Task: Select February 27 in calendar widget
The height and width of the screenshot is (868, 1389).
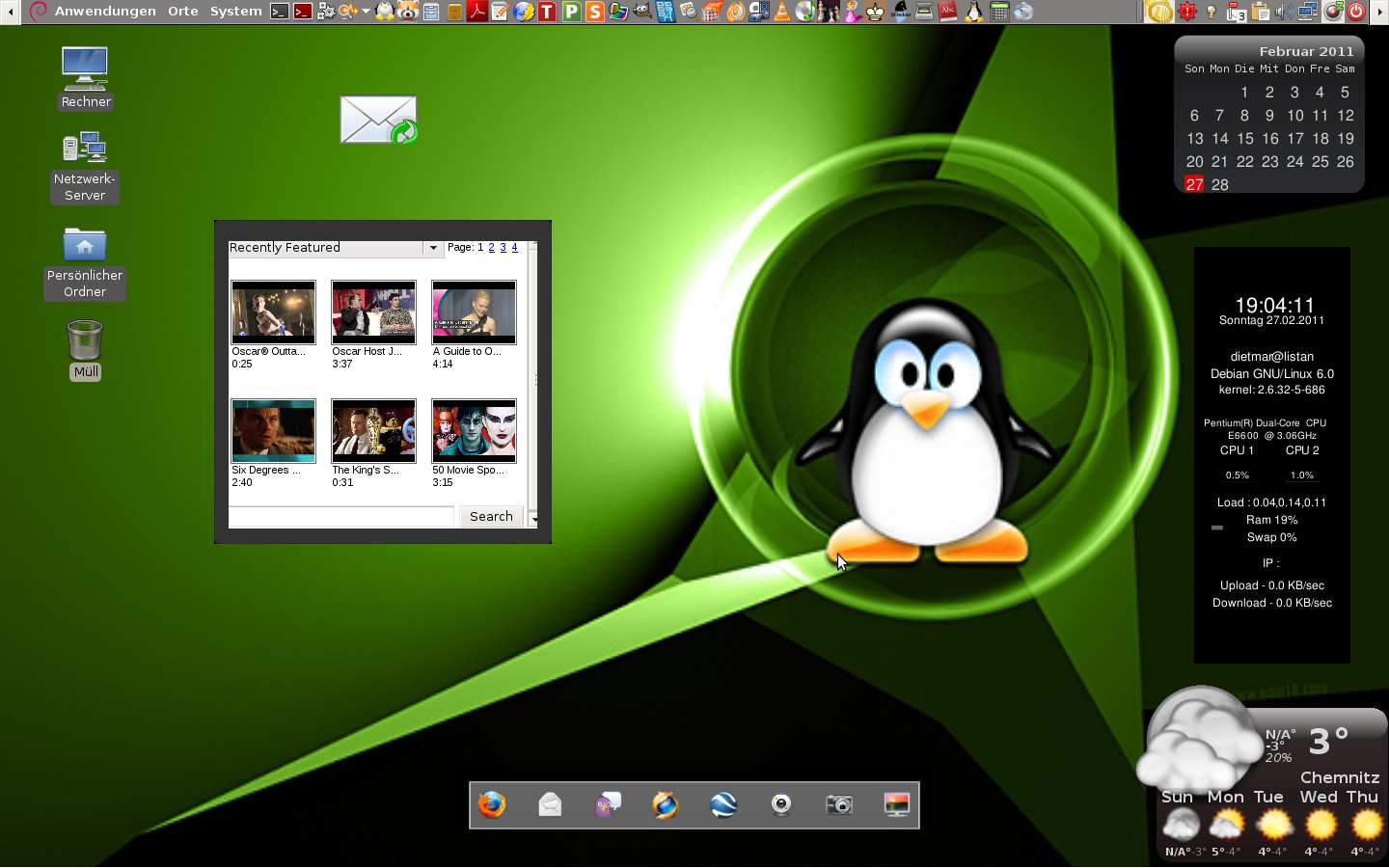Action: pyautogui.click(x=1194, y=184)
